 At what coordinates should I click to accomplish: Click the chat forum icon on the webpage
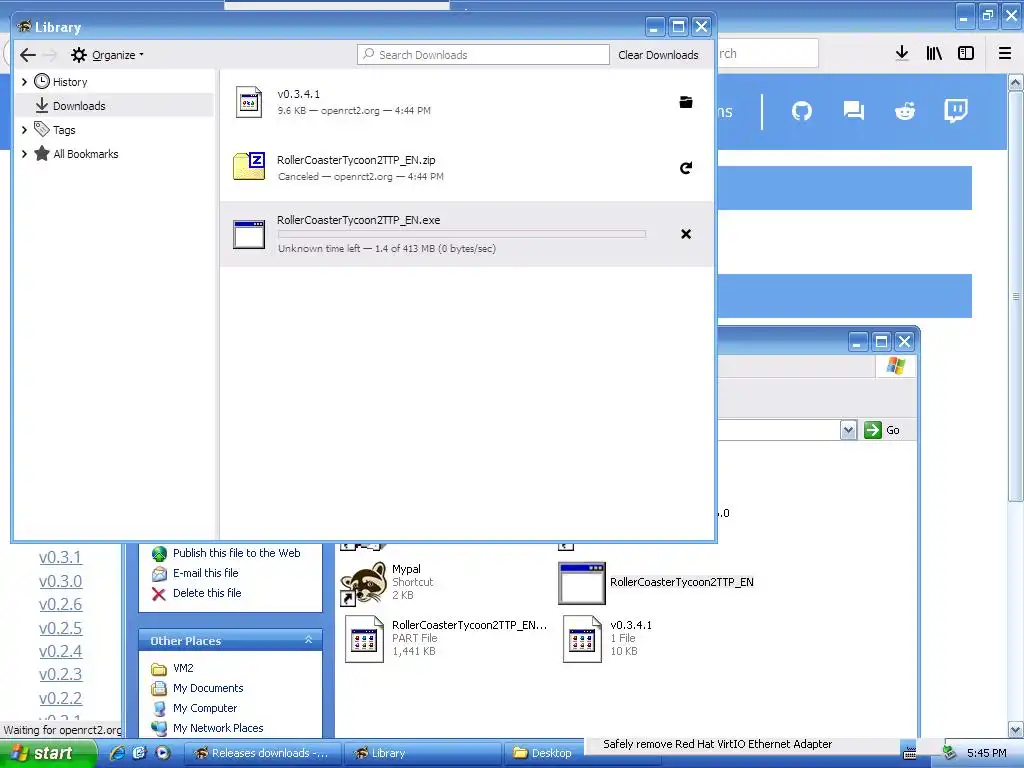[x=854, y=111]
